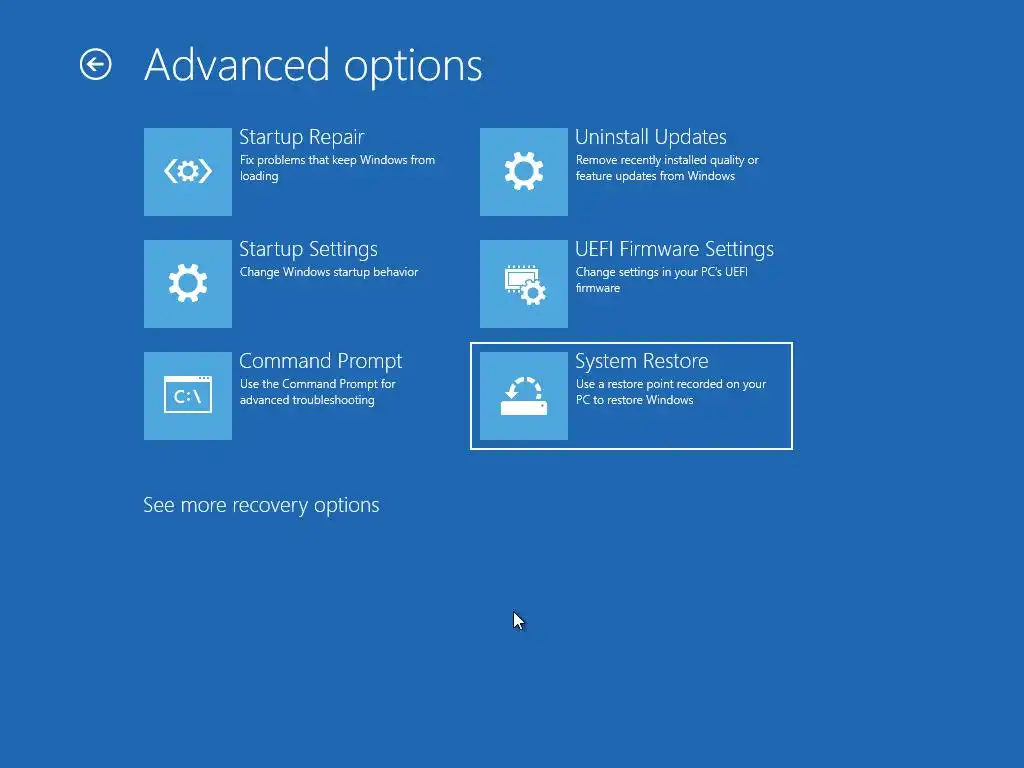Click 'Use the Command Prompt for advanced troubleshooting'

click(317, 392)
